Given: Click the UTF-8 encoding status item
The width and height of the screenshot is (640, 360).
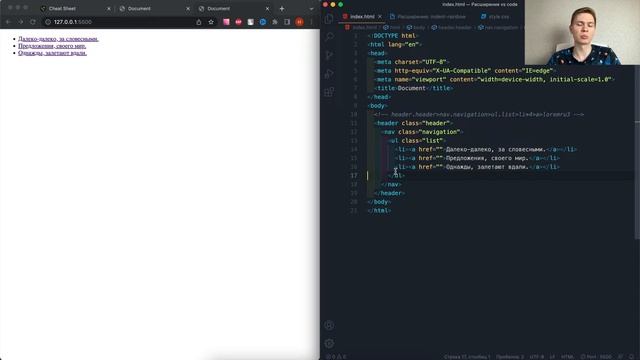Looking at the screenshot, I should [537, 357].
